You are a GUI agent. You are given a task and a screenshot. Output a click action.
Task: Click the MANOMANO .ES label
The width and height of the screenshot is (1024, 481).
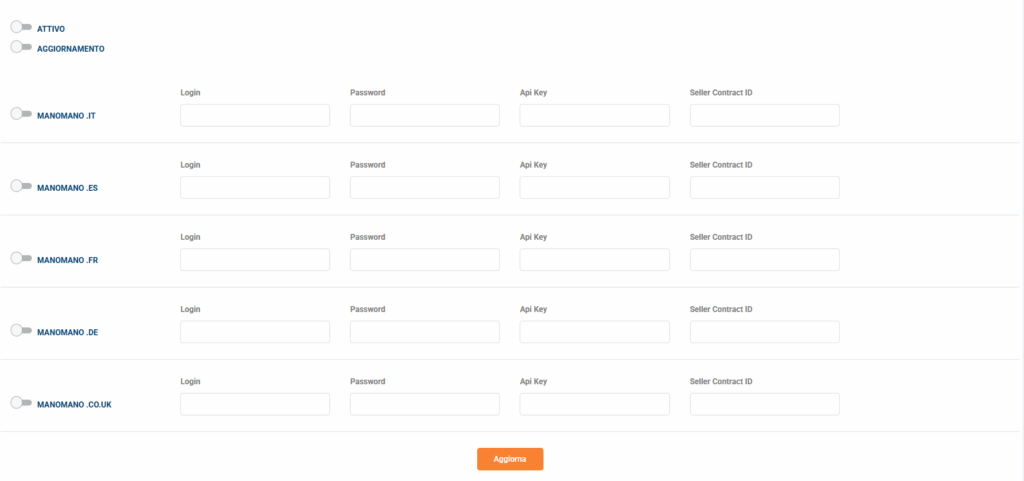pyautogui.click(x=67, y=188)
